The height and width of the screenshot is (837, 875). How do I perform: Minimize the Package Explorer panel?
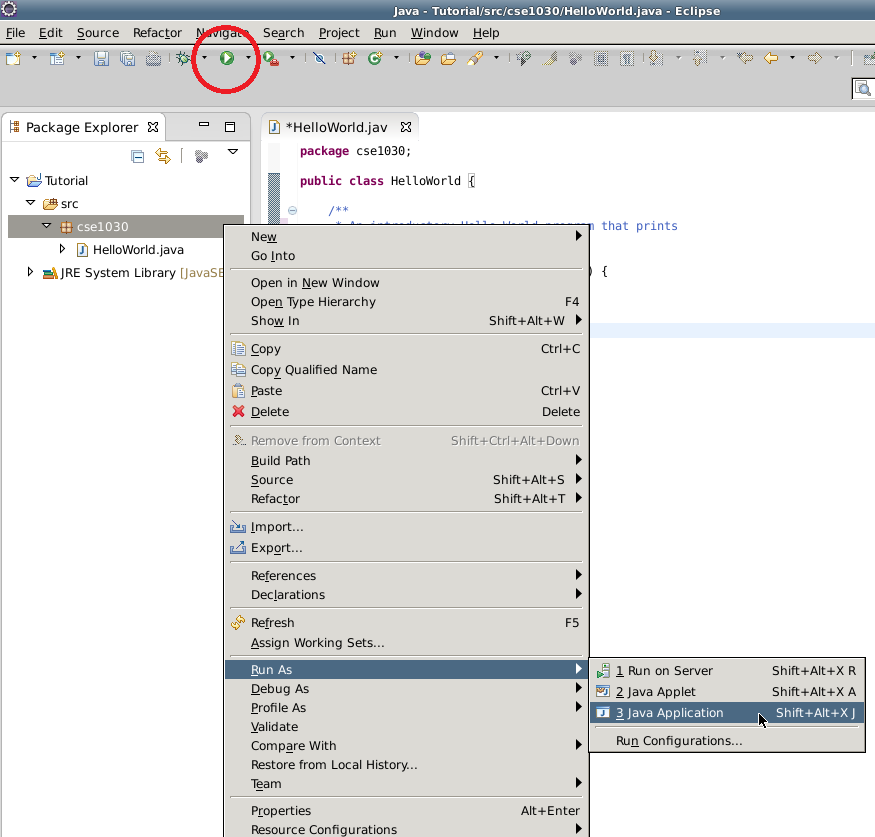tap(204, 125)
